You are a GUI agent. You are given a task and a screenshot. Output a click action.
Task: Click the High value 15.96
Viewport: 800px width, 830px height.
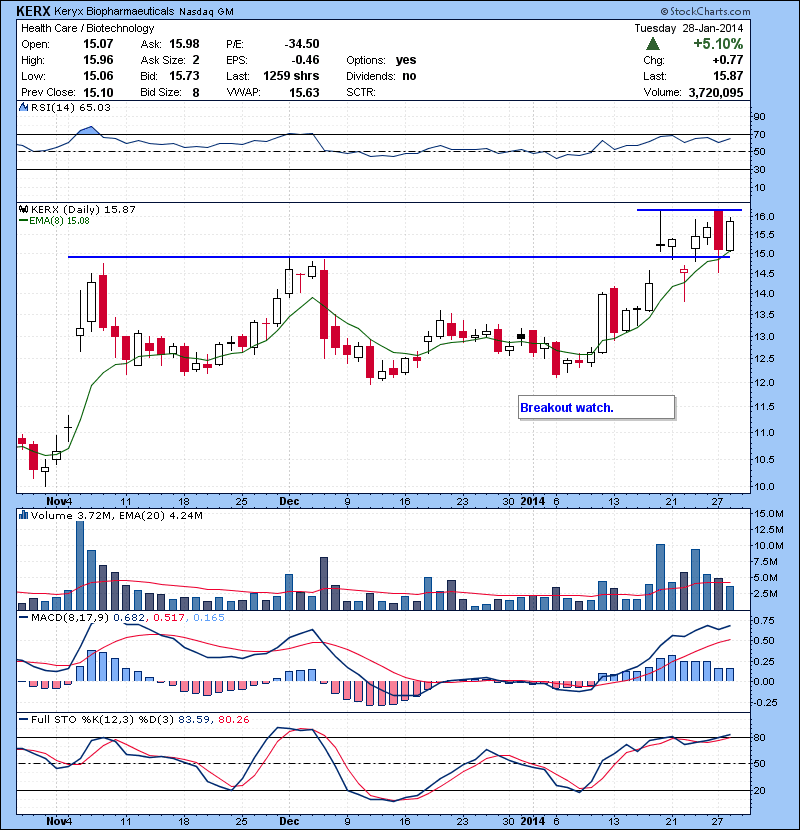[98, 60]
